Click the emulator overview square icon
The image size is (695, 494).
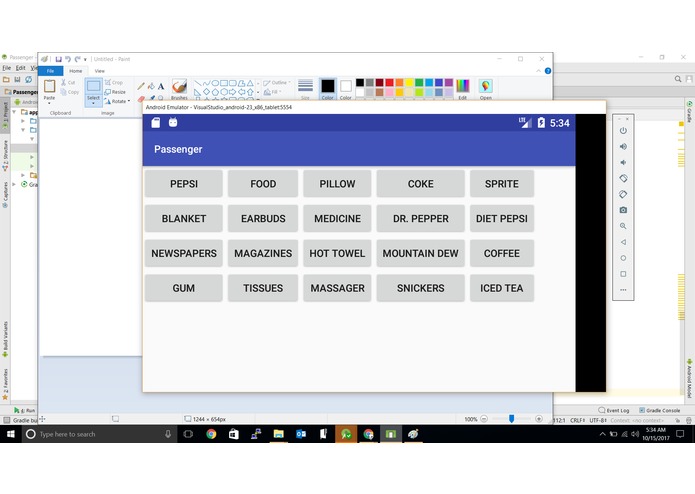tap(623, 274)
